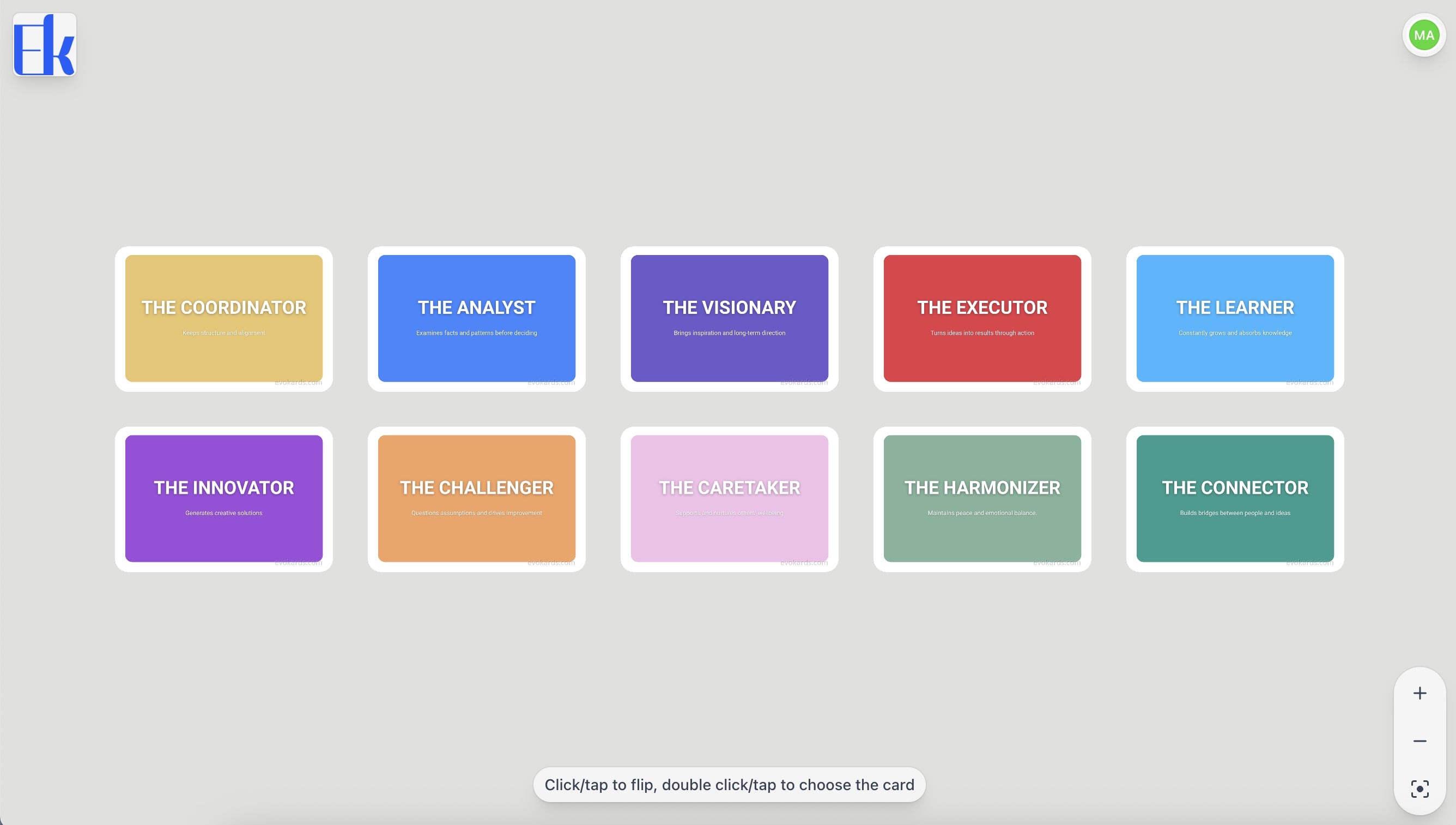This screenshot has width=1456, height=825.
Task: Flip The Analyst card
Action: (476, 318)
